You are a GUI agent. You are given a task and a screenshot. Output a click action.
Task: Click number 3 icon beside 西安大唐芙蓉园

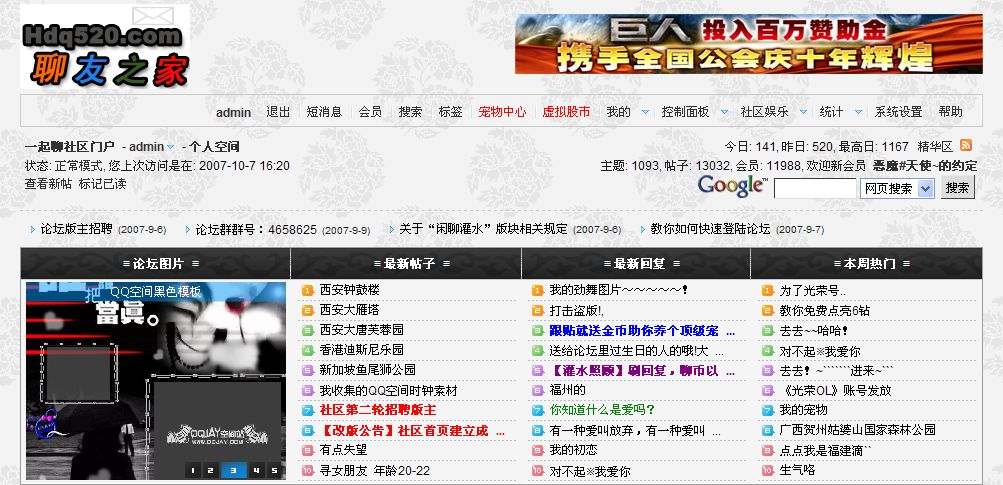[307, 330]
